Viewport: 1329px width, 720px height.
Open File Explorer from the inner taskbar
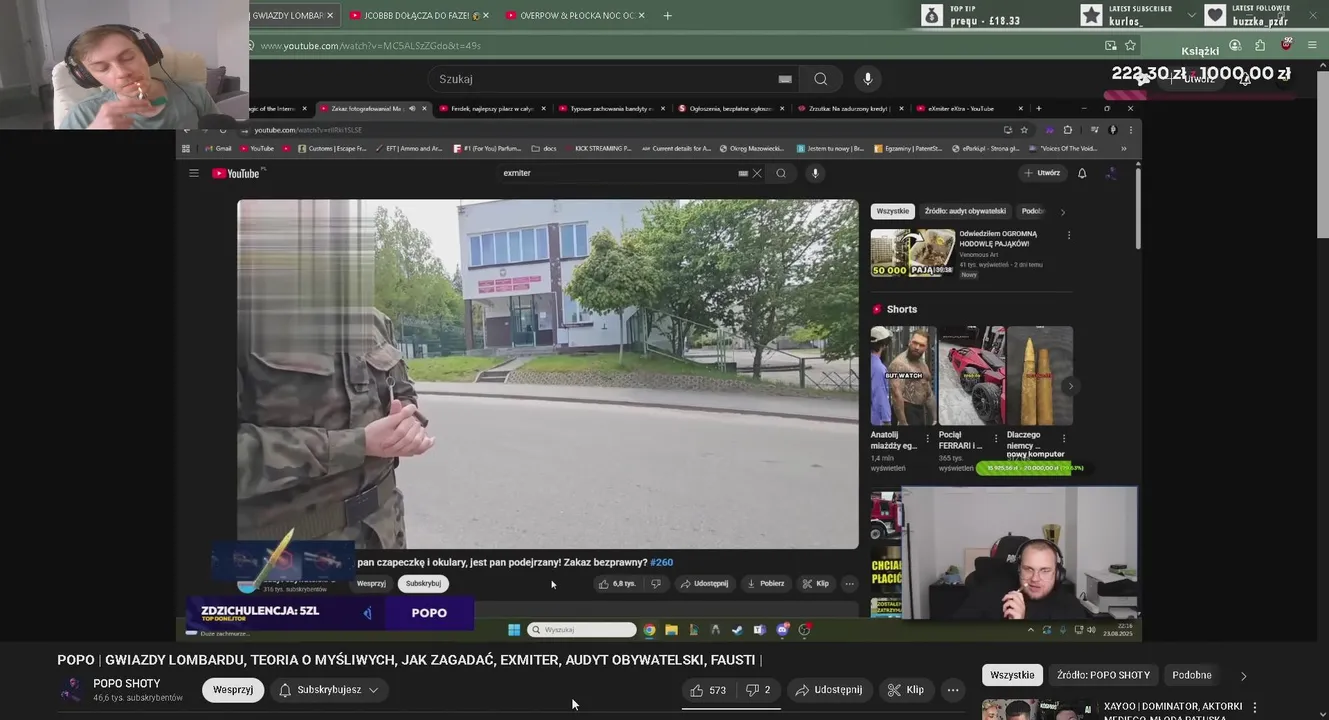click(x=671, y=630)
